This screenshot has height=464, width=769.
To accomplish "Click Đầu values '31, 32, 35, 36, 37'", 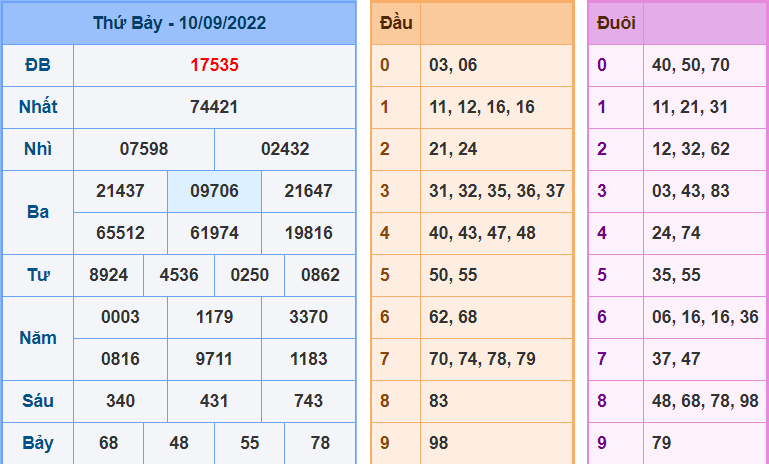I will coord(497,191).
